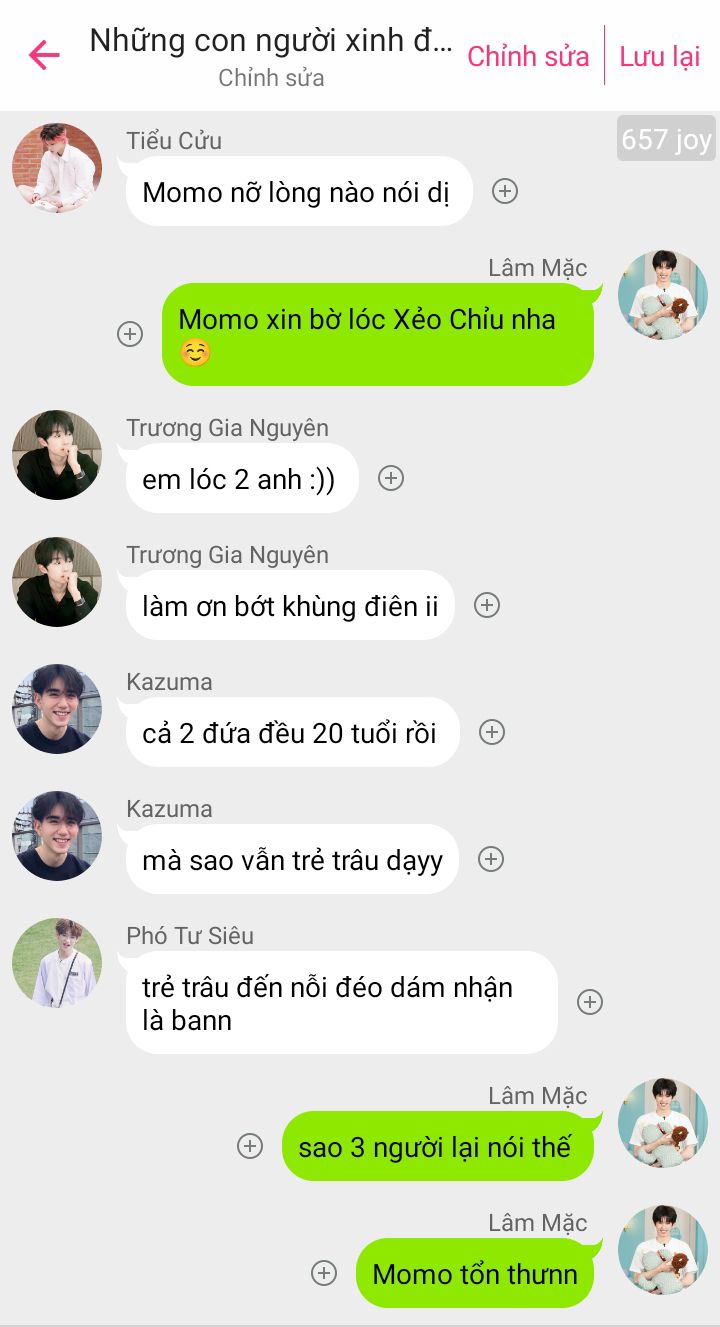Viewport: 720px width, 1327px height.
Task: Select the "657 joy" badge
Action: 666,139
